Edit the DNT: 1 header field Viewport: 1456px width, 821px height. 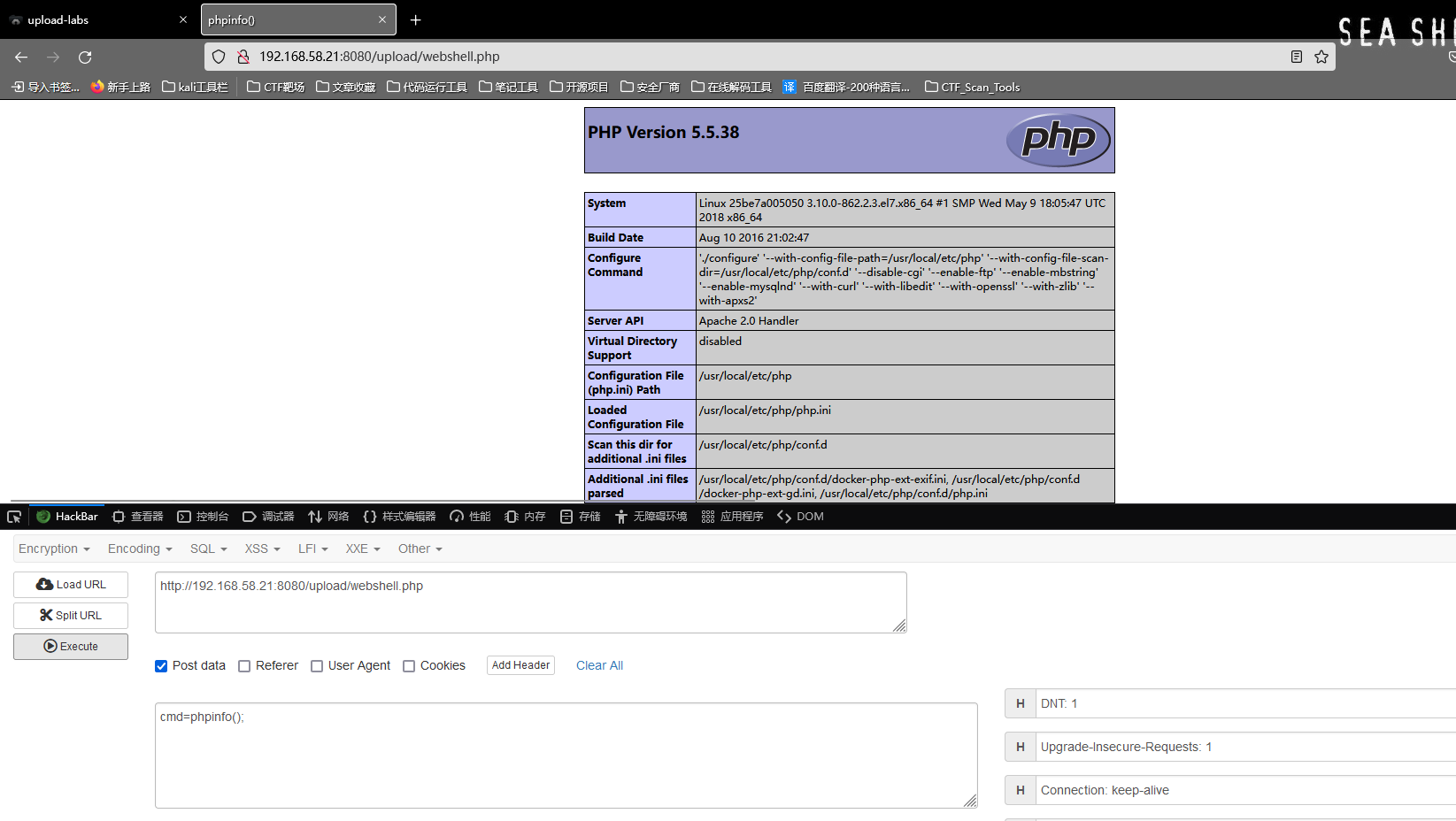click(1246, 703)
